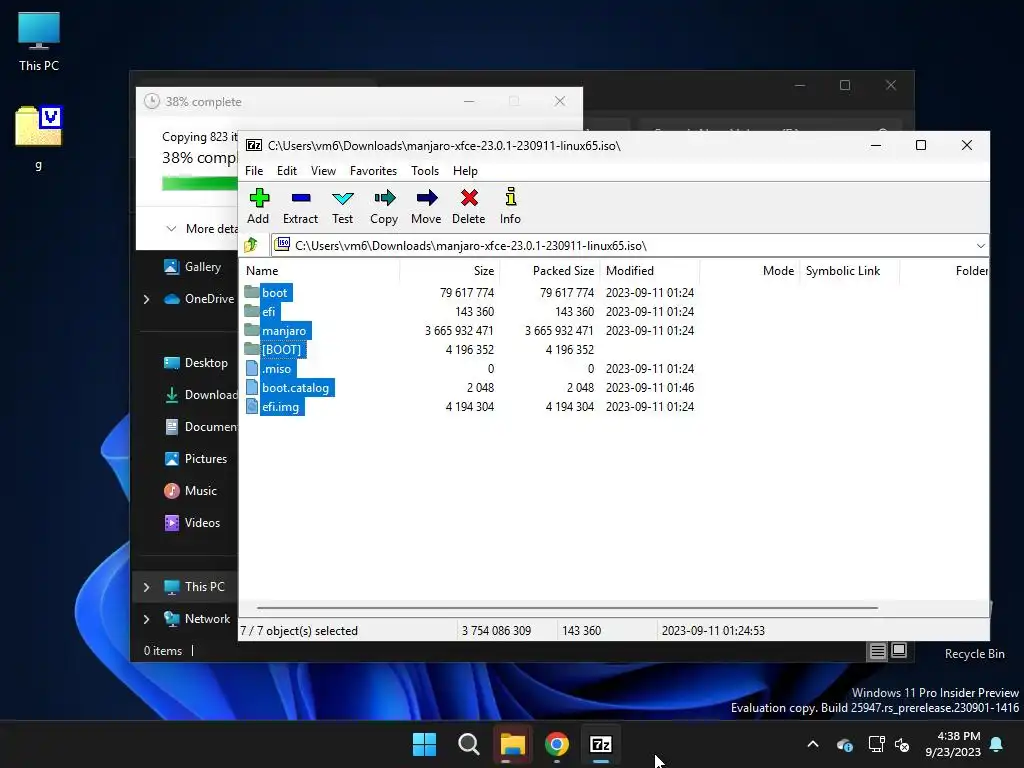Open Desktop in Explorer sidebar
The height and width of the screenshot is (768, 1024).
pyautogui.click(x=196, y=362)
